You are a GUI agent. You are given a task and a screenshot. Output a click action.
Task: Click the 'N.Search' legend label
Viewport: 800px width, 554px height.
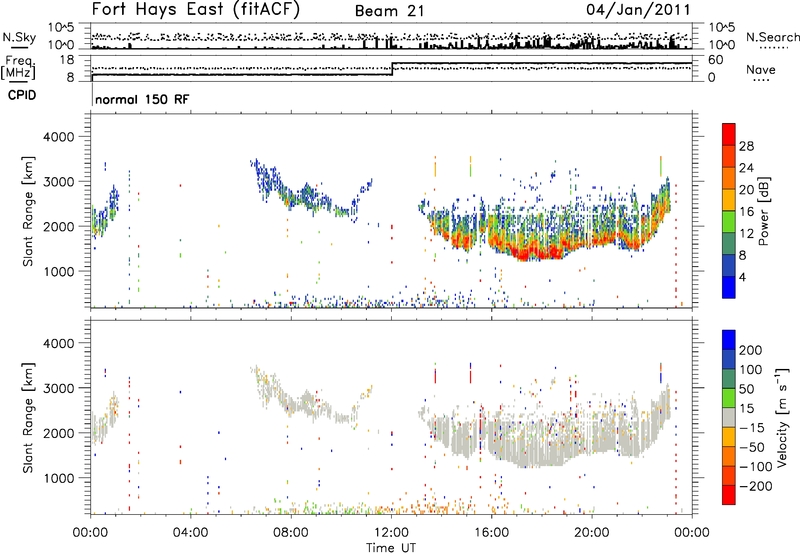click(x=773, y=37)
